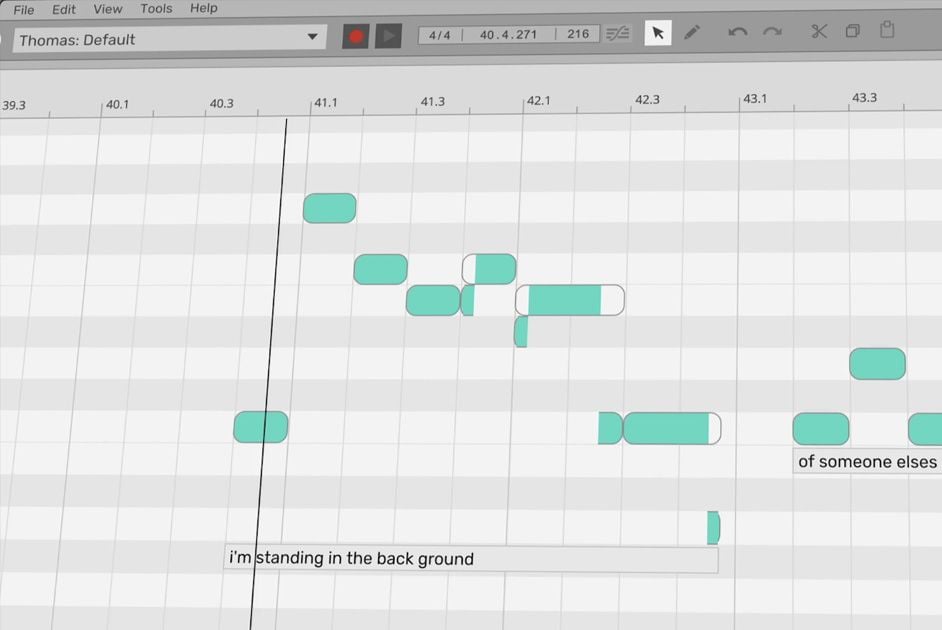942x630 pixels.
Task: Click the scissors Cut icon
Action: pyautogui.click(x=818, y=31)
